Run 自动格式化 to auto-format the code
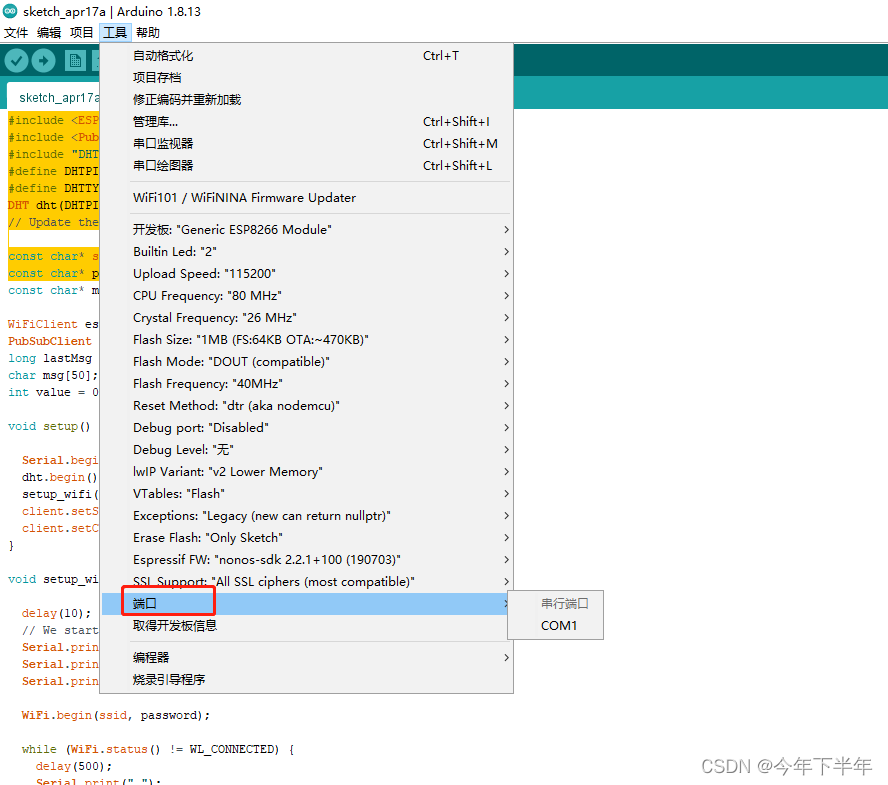 coord(167,55)
